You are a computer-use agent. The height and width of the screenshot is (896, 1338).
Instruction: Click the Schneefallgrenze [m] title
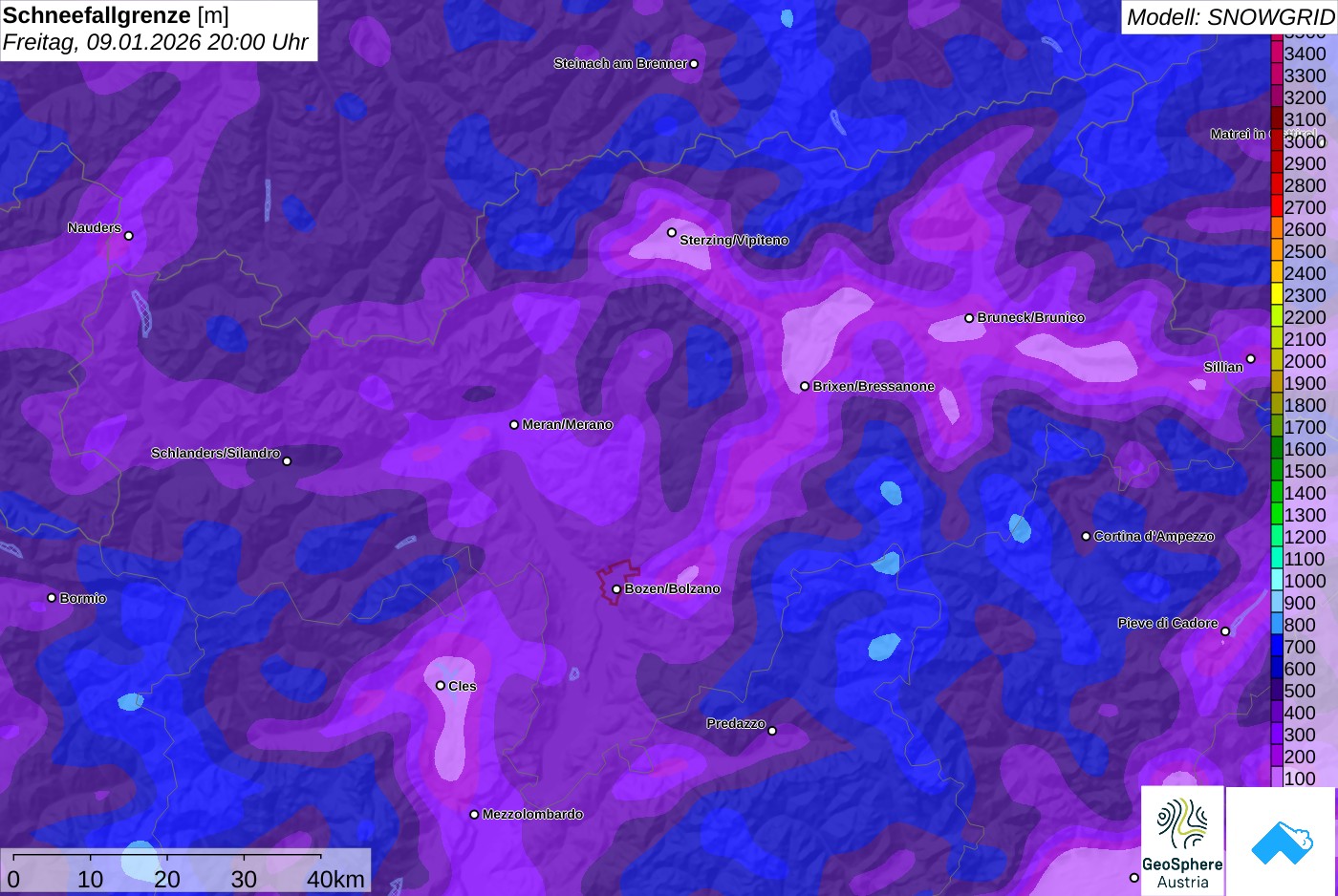(x=116, y=15)
